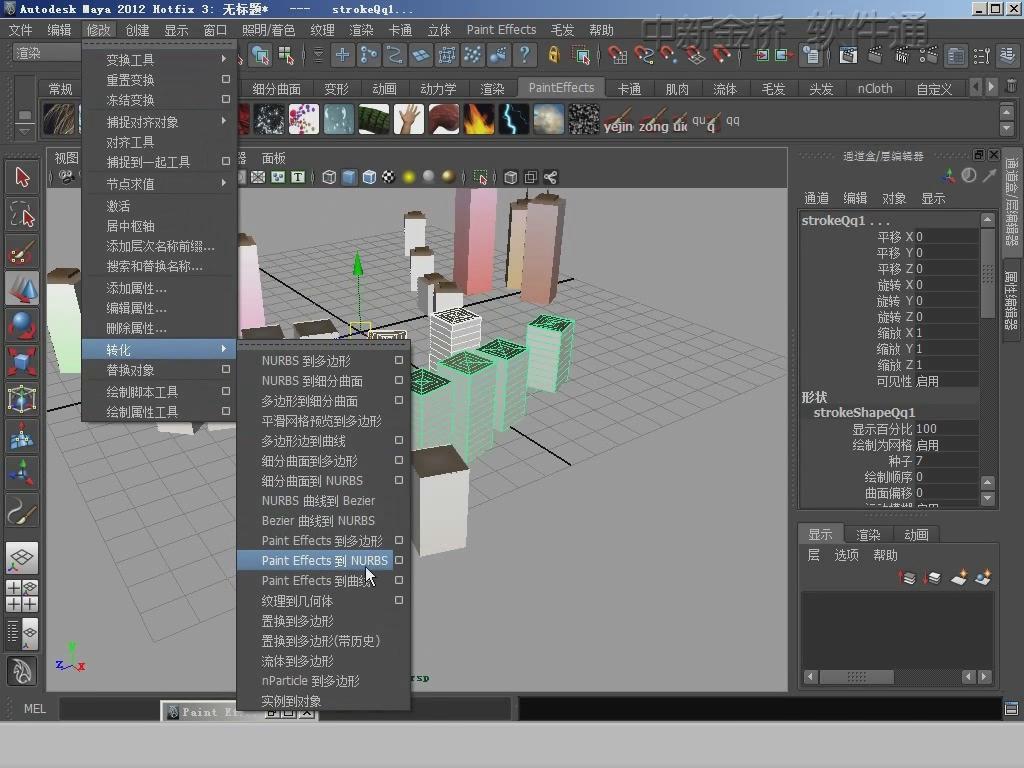Click the hand brush shelf icon
This screenshot has height=768, width=1024.
[x=409, y=120]
